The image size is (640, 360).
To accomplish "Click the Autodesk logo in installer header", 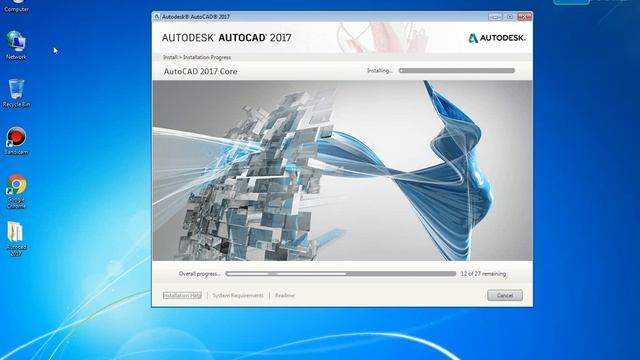I will (x=496, y=38).
